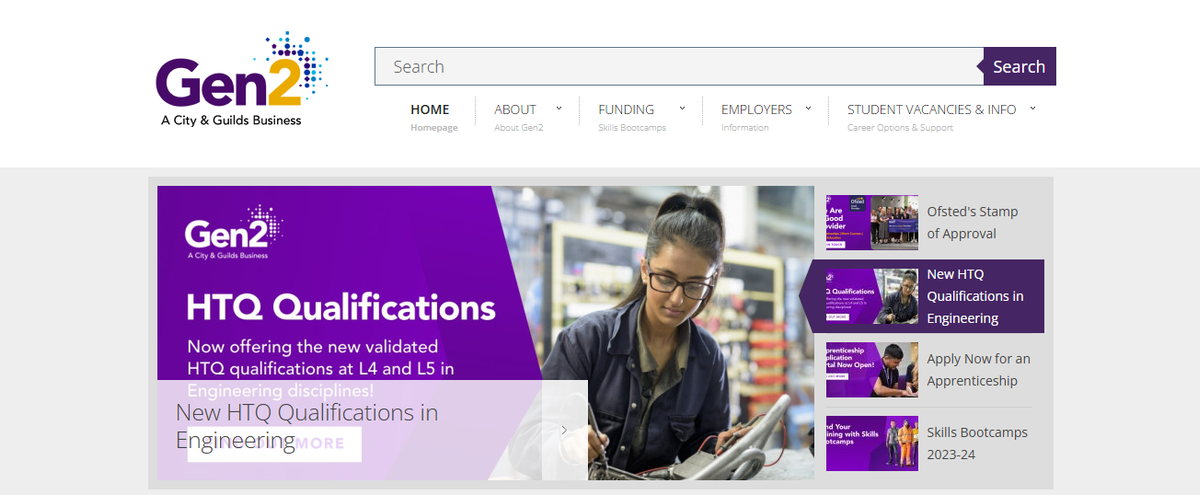Click the Homepage subtitle under HOME
This screenshot has width=1200, height=495.
[434, 128]
